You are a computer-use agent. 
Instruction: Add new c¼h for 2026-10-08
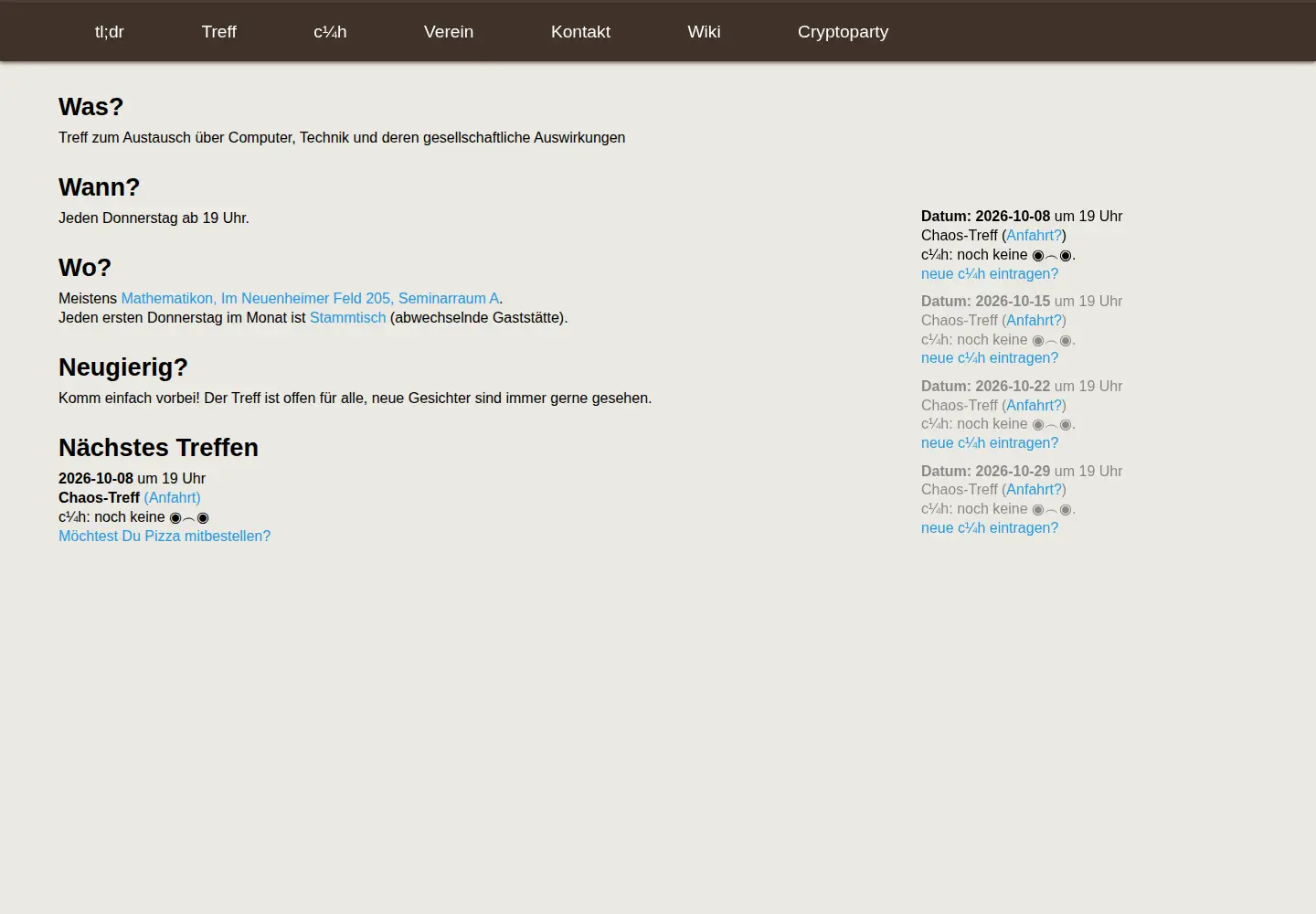(990, 274)
